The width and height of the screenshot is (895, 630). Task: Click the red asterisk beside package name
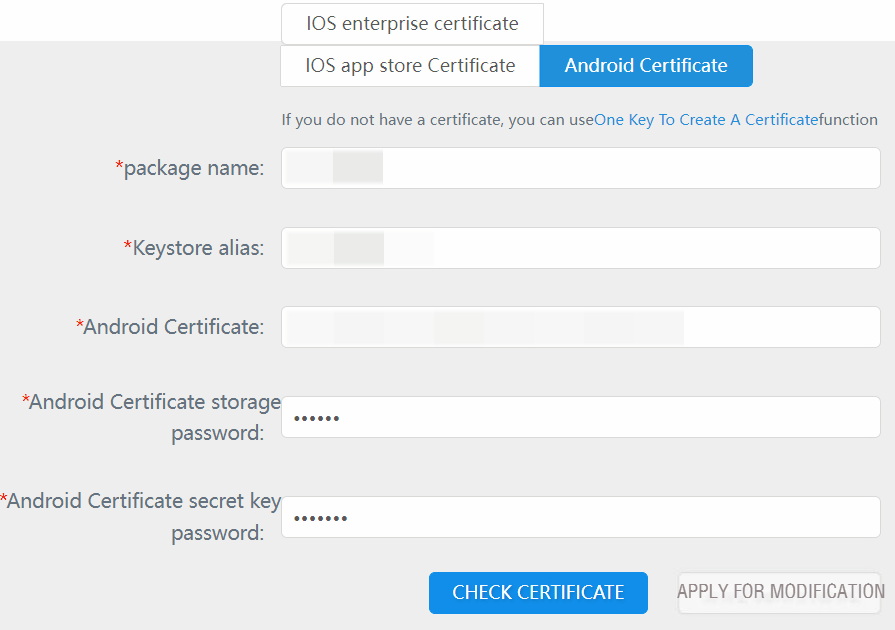[x=118, y=165]
